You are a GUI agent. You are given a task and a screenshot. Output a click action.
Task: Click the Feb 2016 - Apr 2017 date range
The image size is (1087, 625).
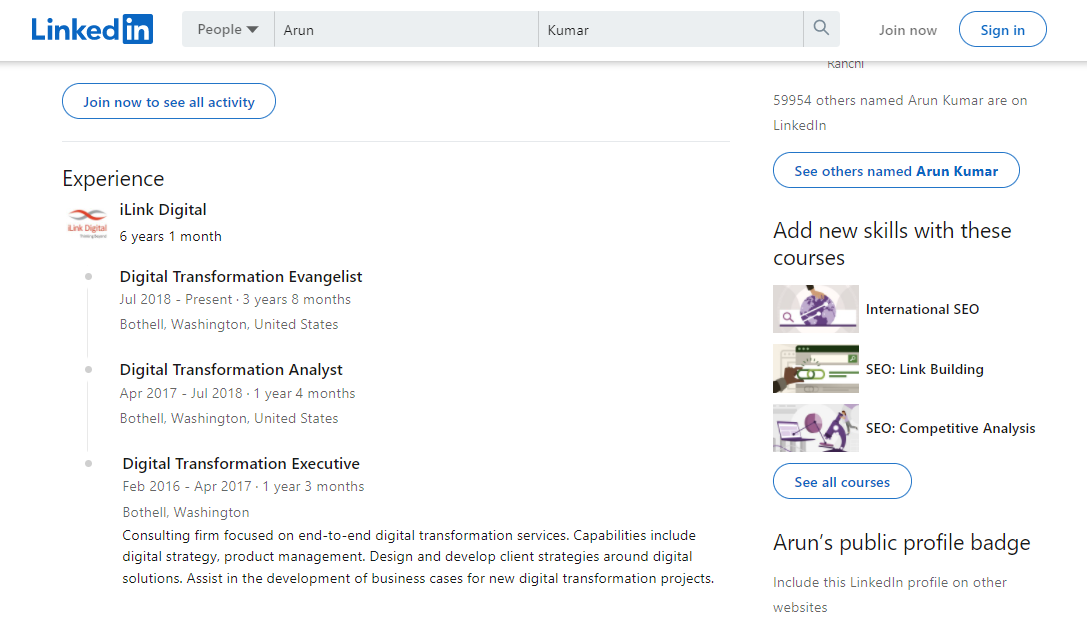pos(187,486)
